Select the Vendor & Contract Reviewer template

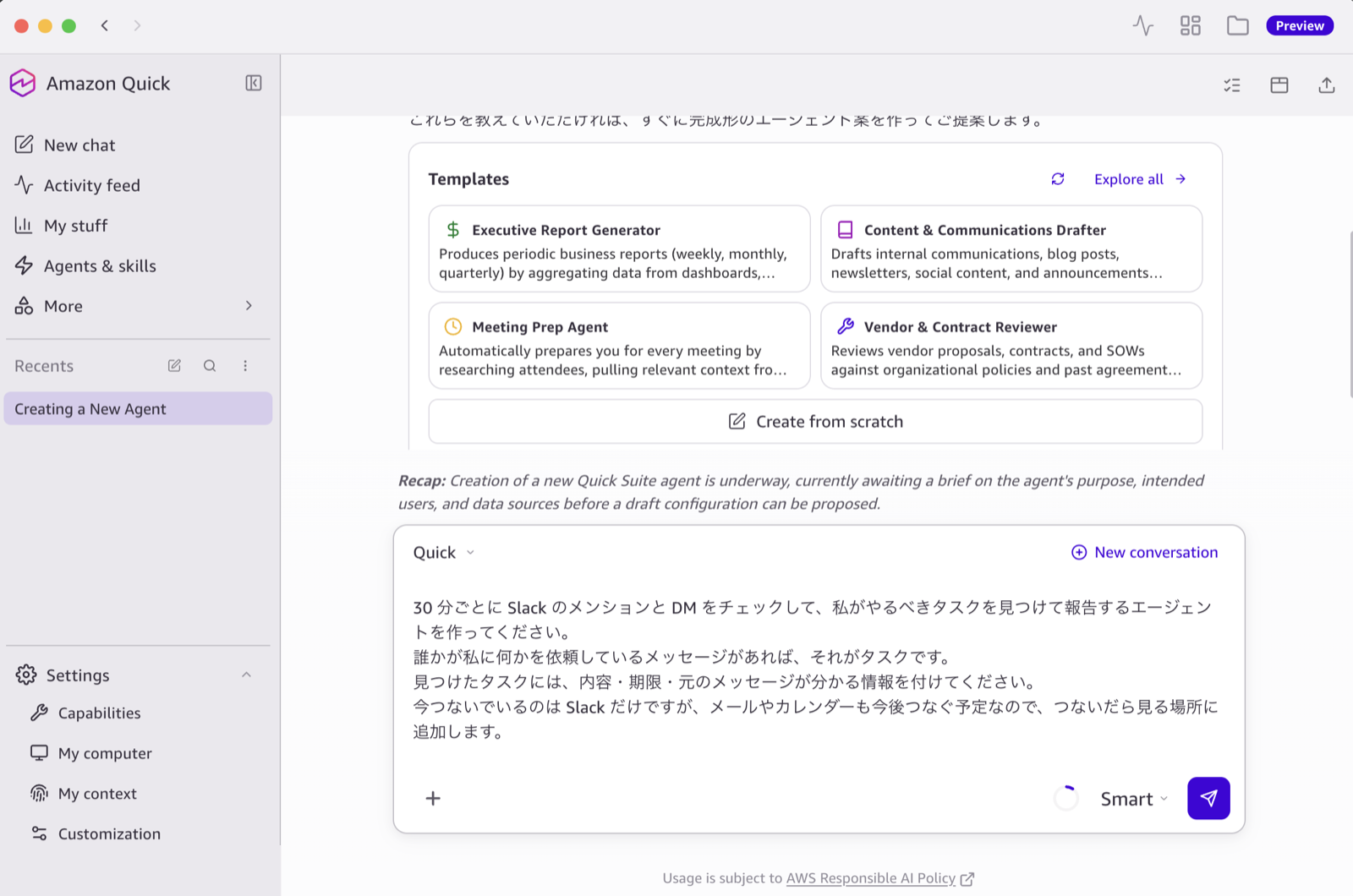pyautogui.click(x=1011, y=346)
